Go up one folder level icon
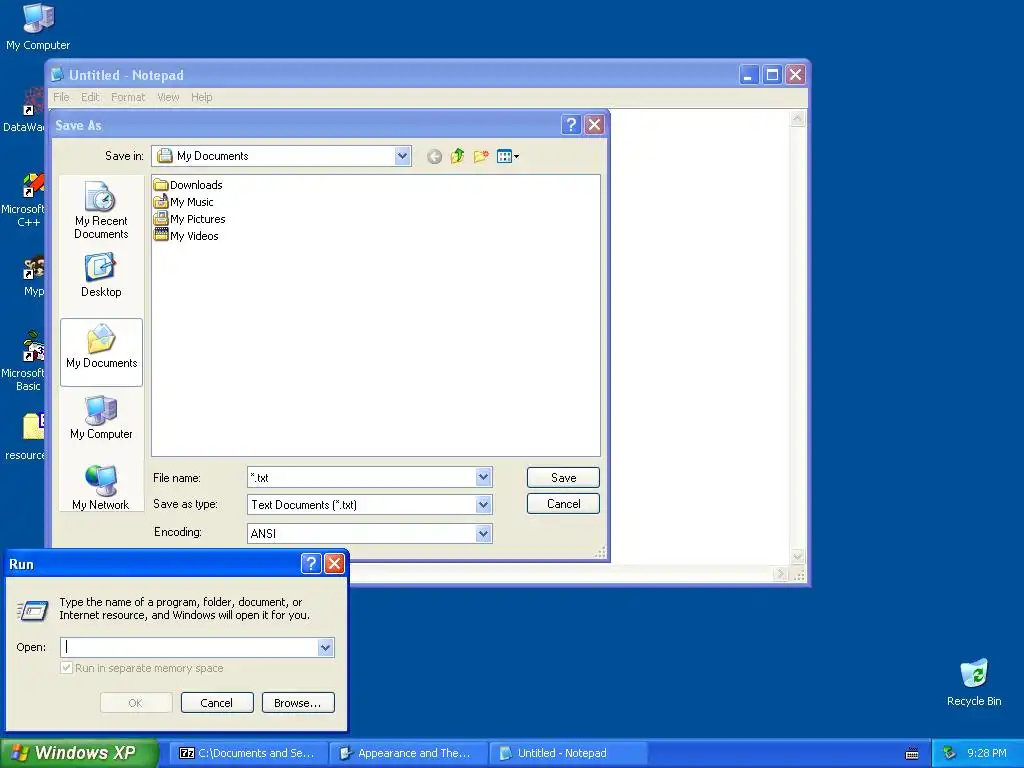The height and width of the screenshot is (768, 1024). pos(458,156)
